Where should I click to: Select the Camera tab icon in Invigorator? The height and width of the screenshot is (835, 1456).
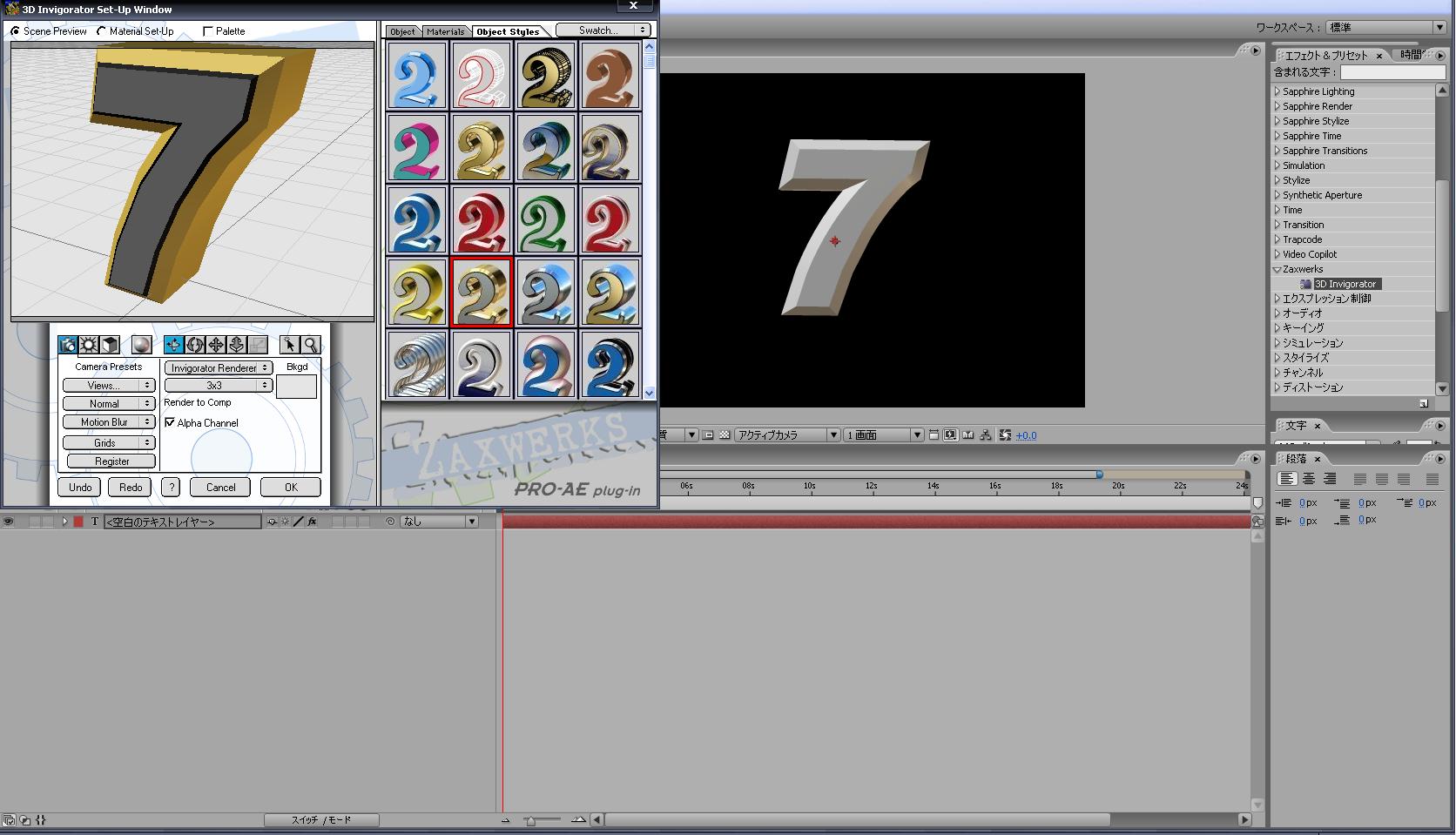click(x=68, y=345)
